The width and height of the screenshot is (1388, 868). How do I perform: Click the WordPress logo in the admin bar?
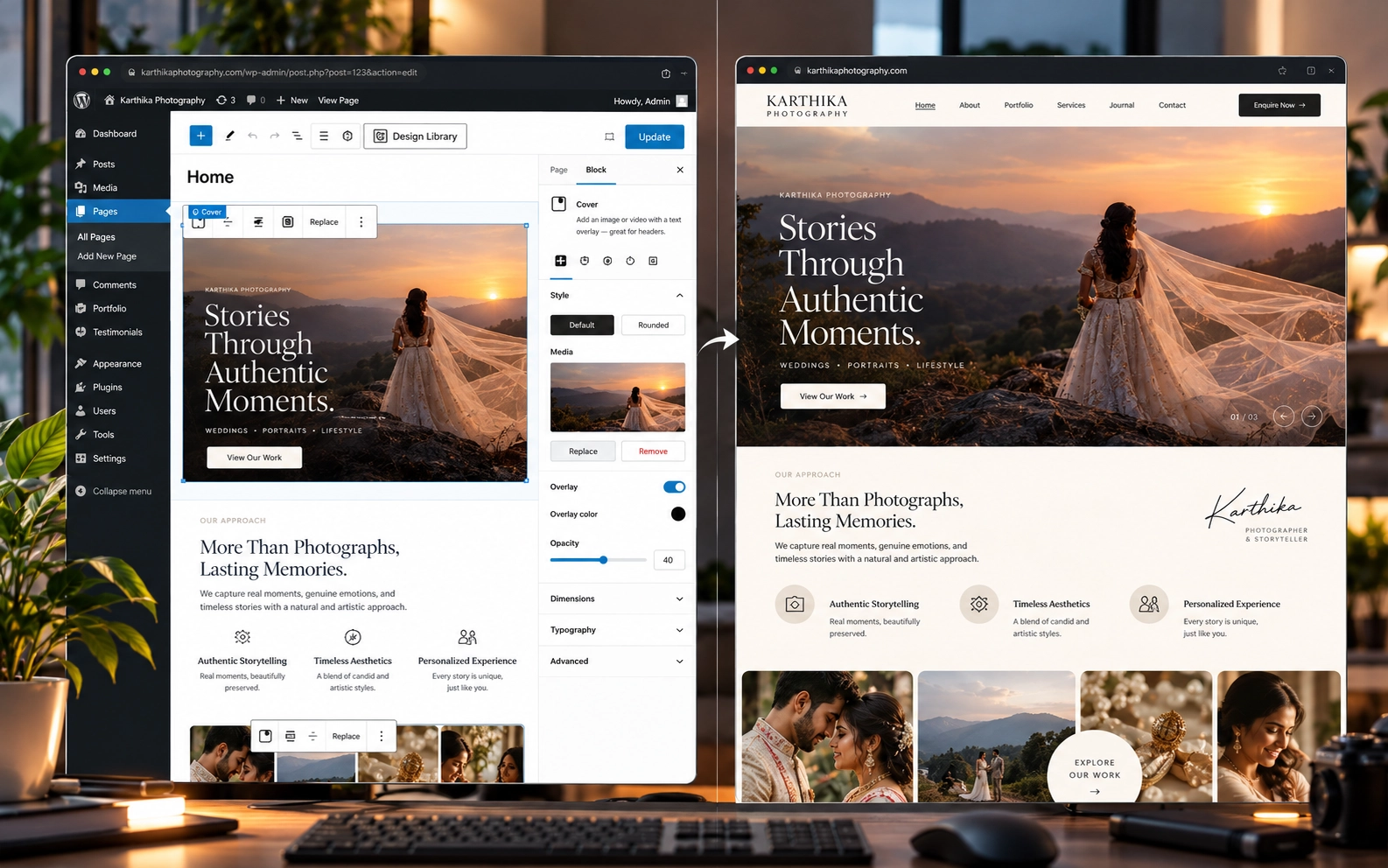82,101
